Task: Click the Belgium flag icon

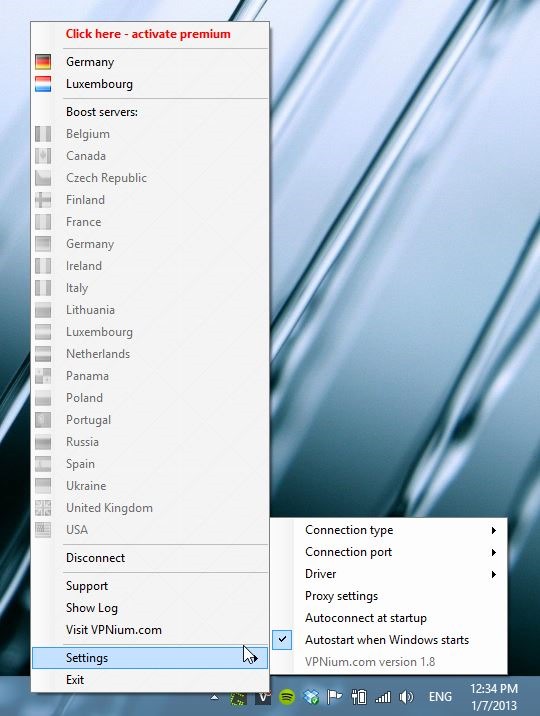Action: pos(43,134)
